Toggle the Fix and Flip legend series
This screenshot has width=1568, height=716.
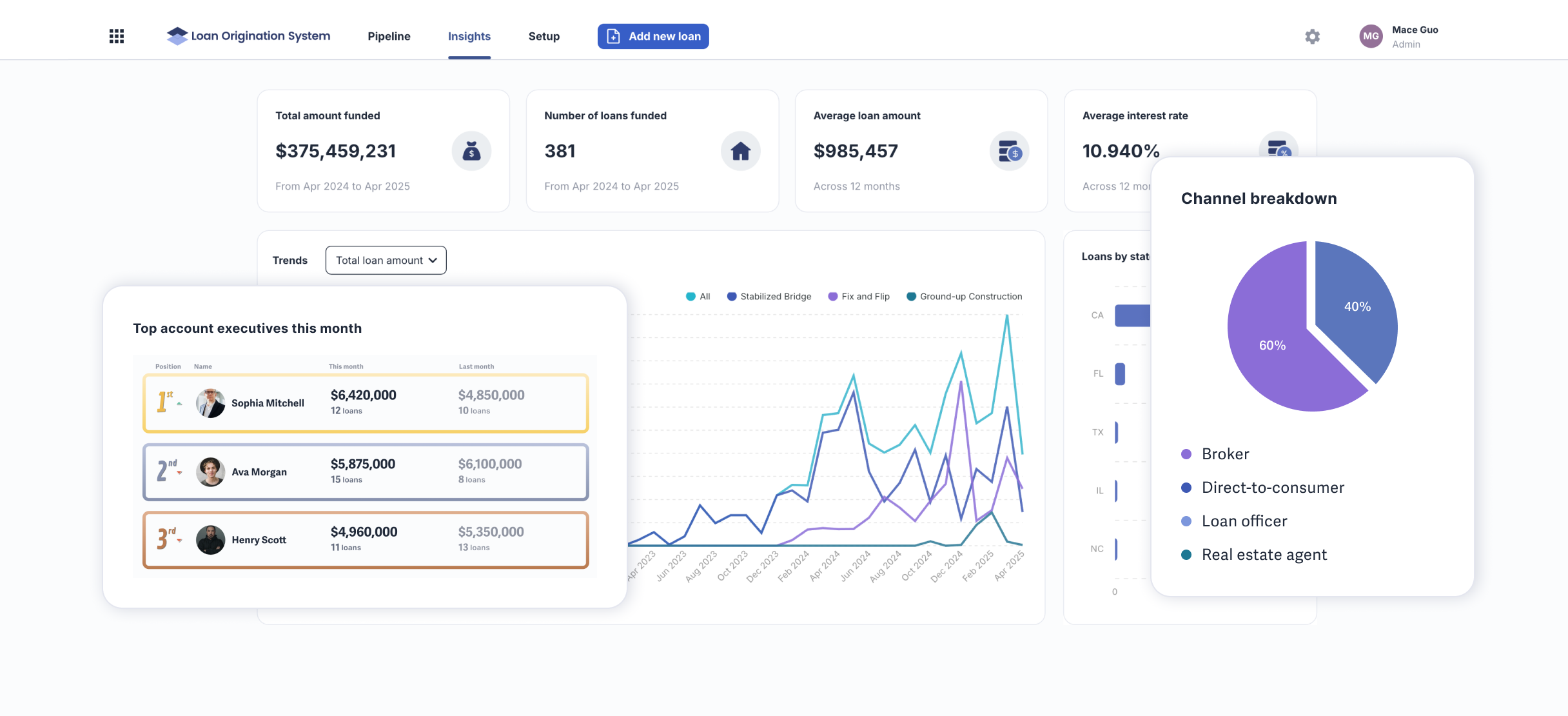(x=859, y=297)
